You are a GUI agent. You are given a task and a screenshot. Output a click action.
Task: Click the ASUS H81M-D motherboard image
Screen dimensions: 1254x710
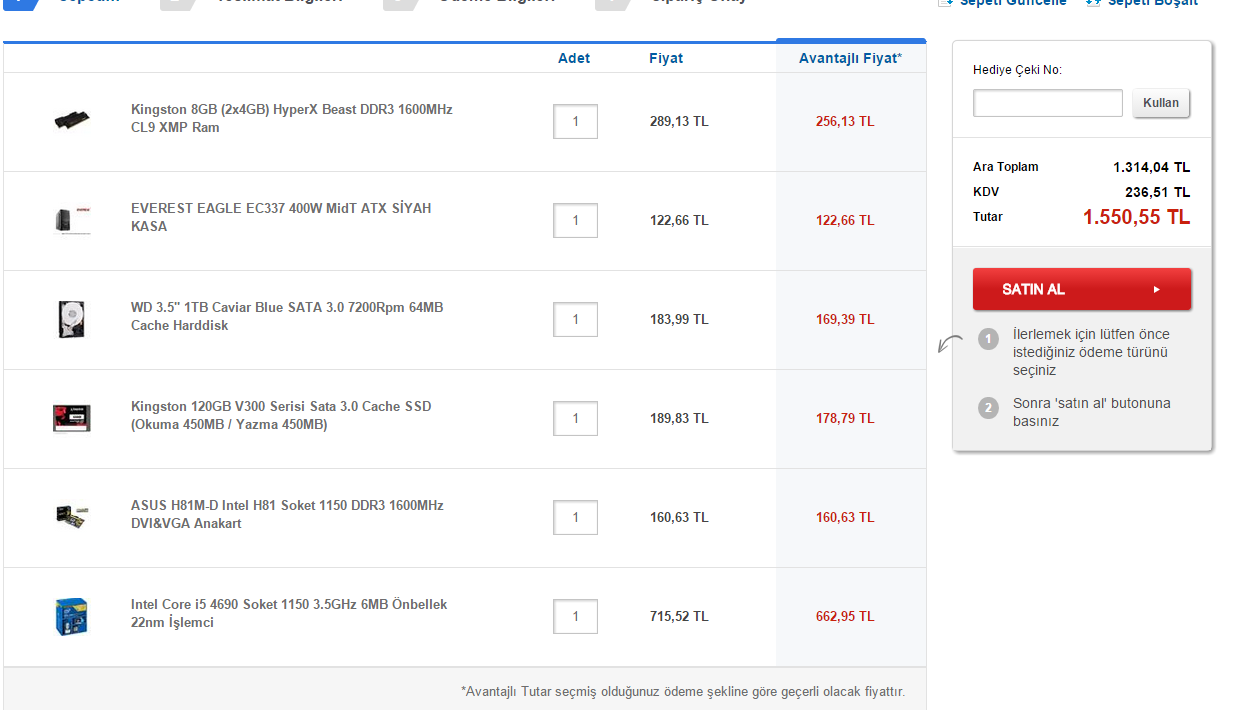tap(72, 516)
